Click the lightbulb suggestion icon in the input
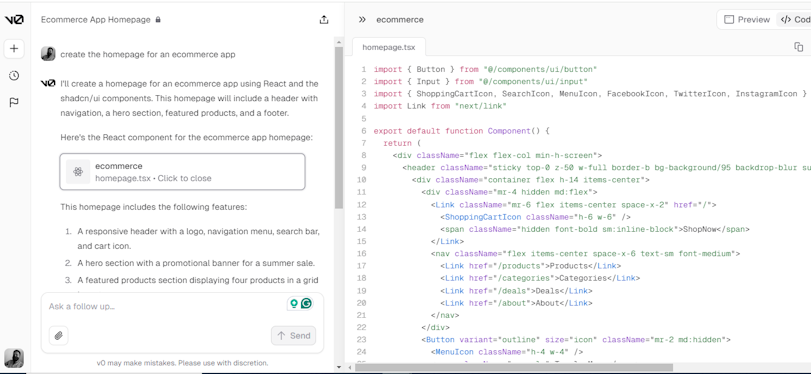The image size is (811, 374). [x=294, y=304]
